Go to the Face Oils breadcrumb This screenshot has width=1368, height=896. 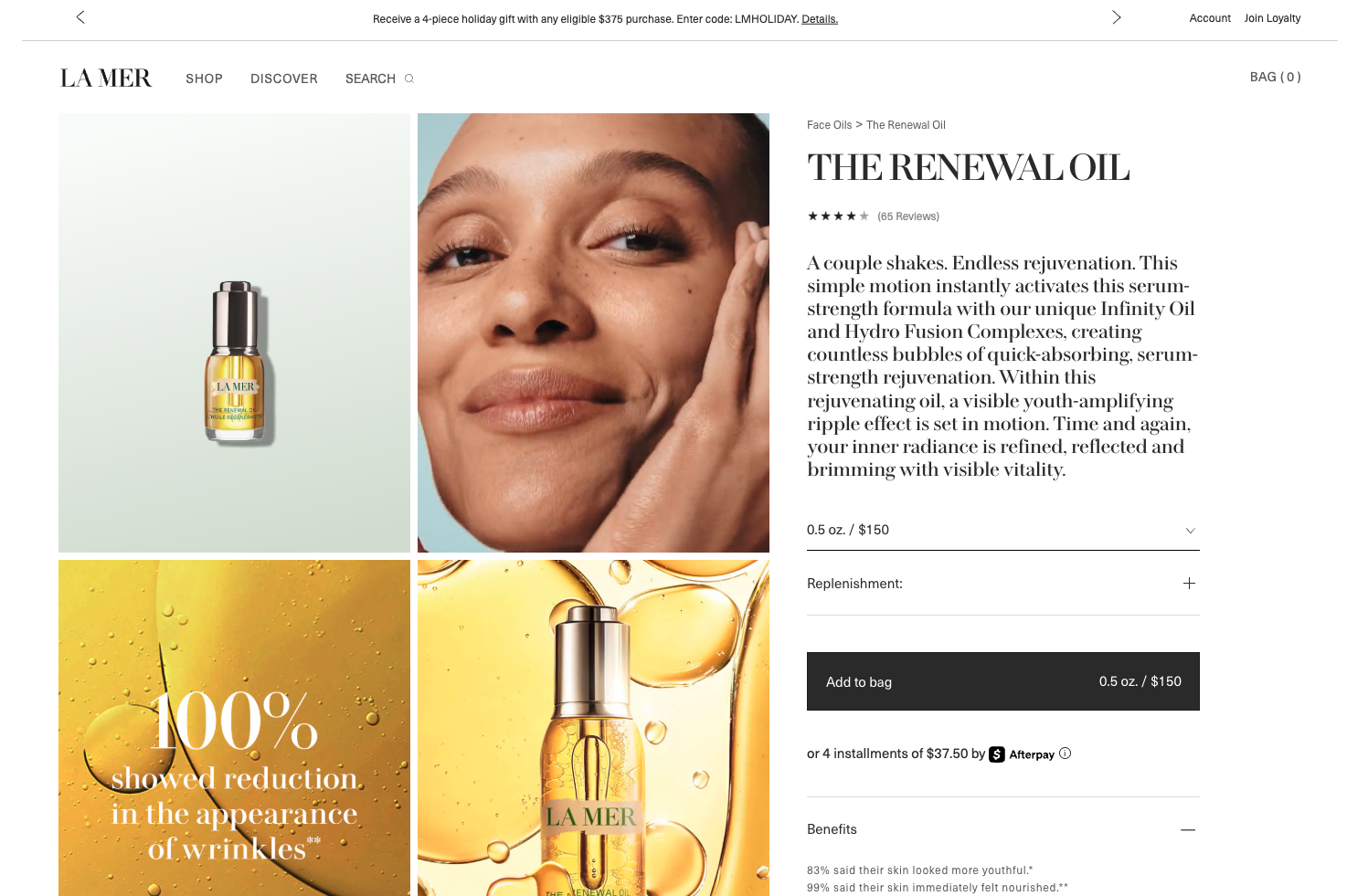point(829,125)
